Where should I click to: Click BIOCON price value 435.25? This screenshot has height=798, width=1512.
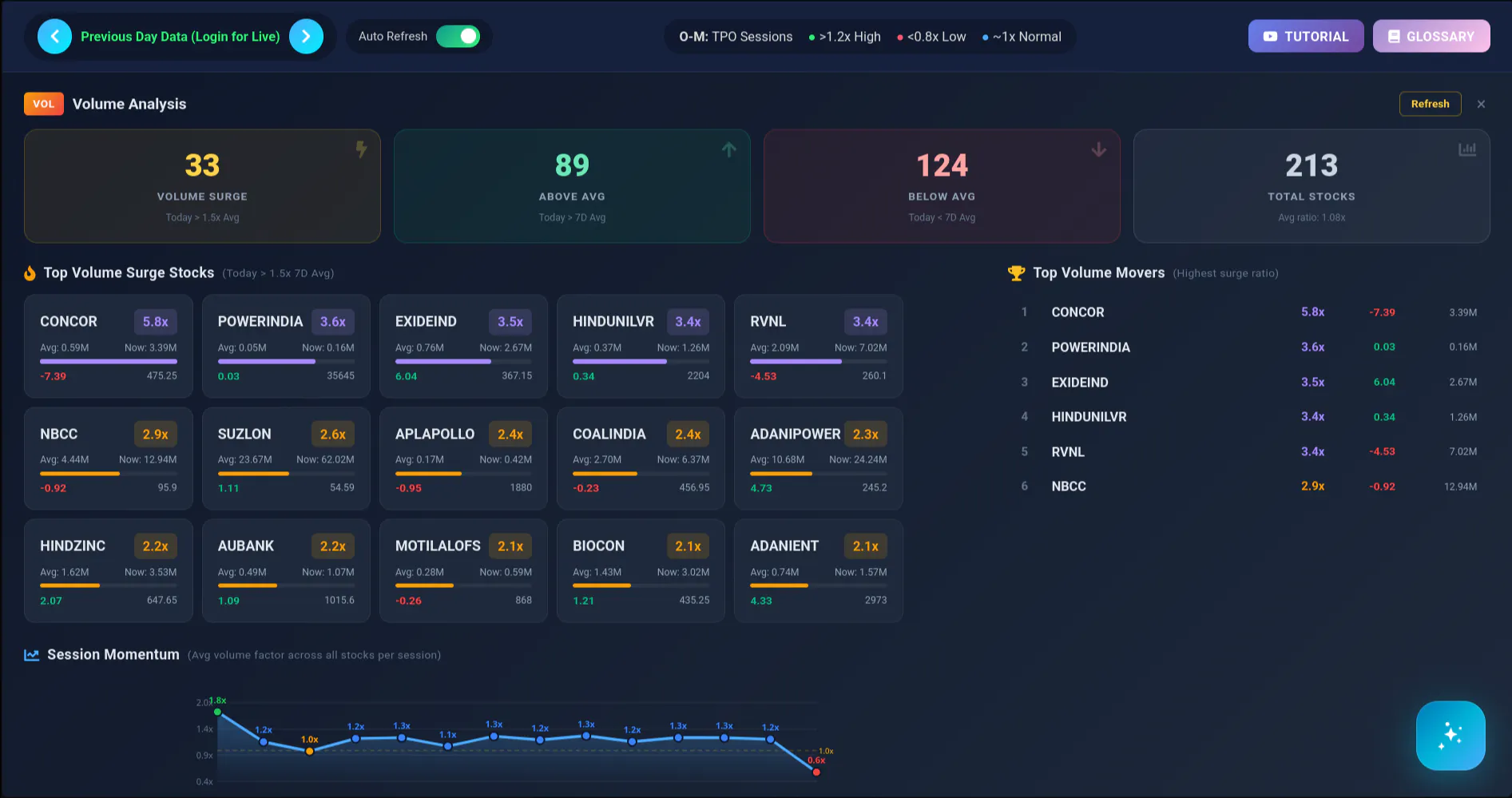[694, 600]
